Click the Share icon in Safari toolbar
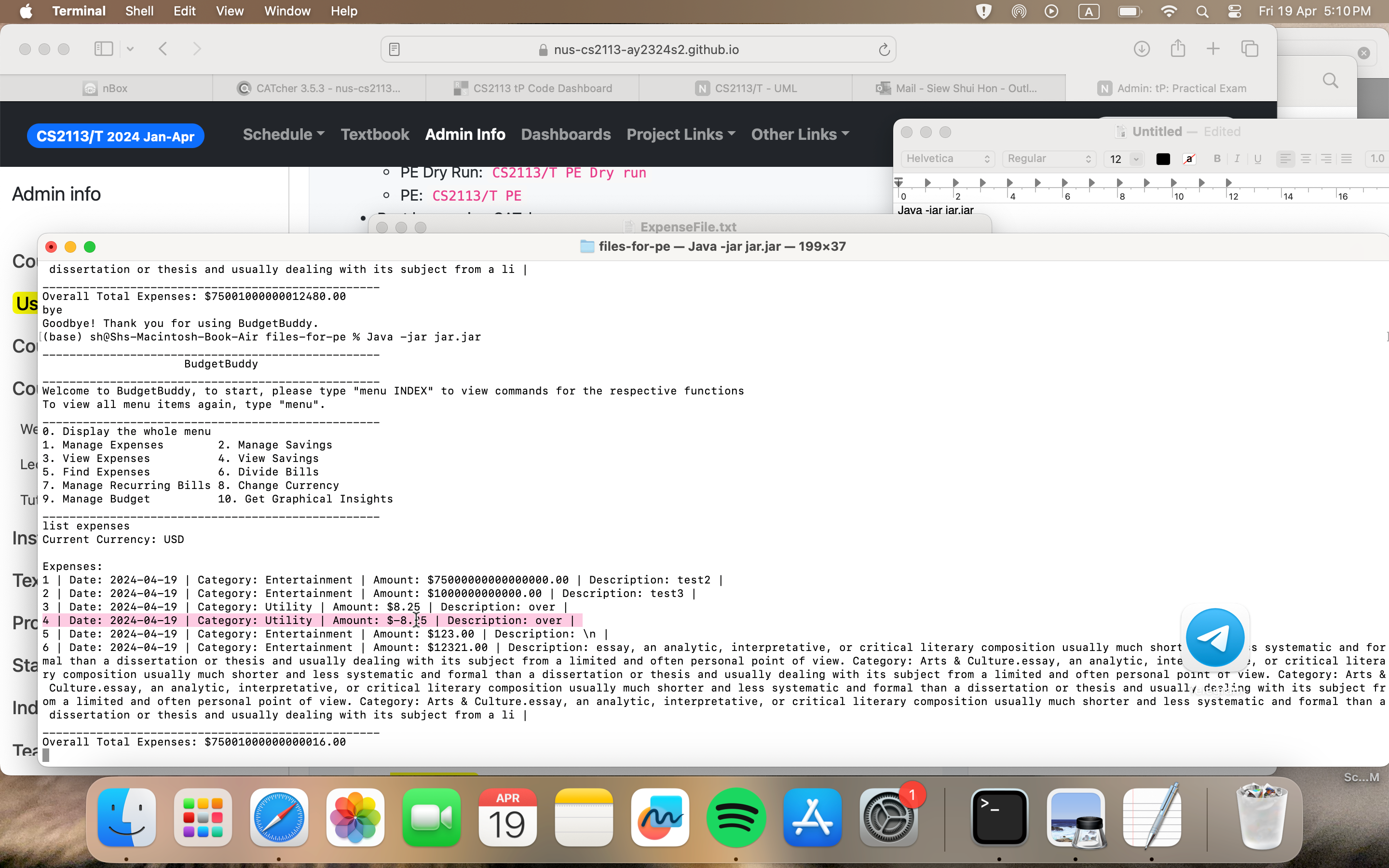1389x868 pixels. point(1178,49)
